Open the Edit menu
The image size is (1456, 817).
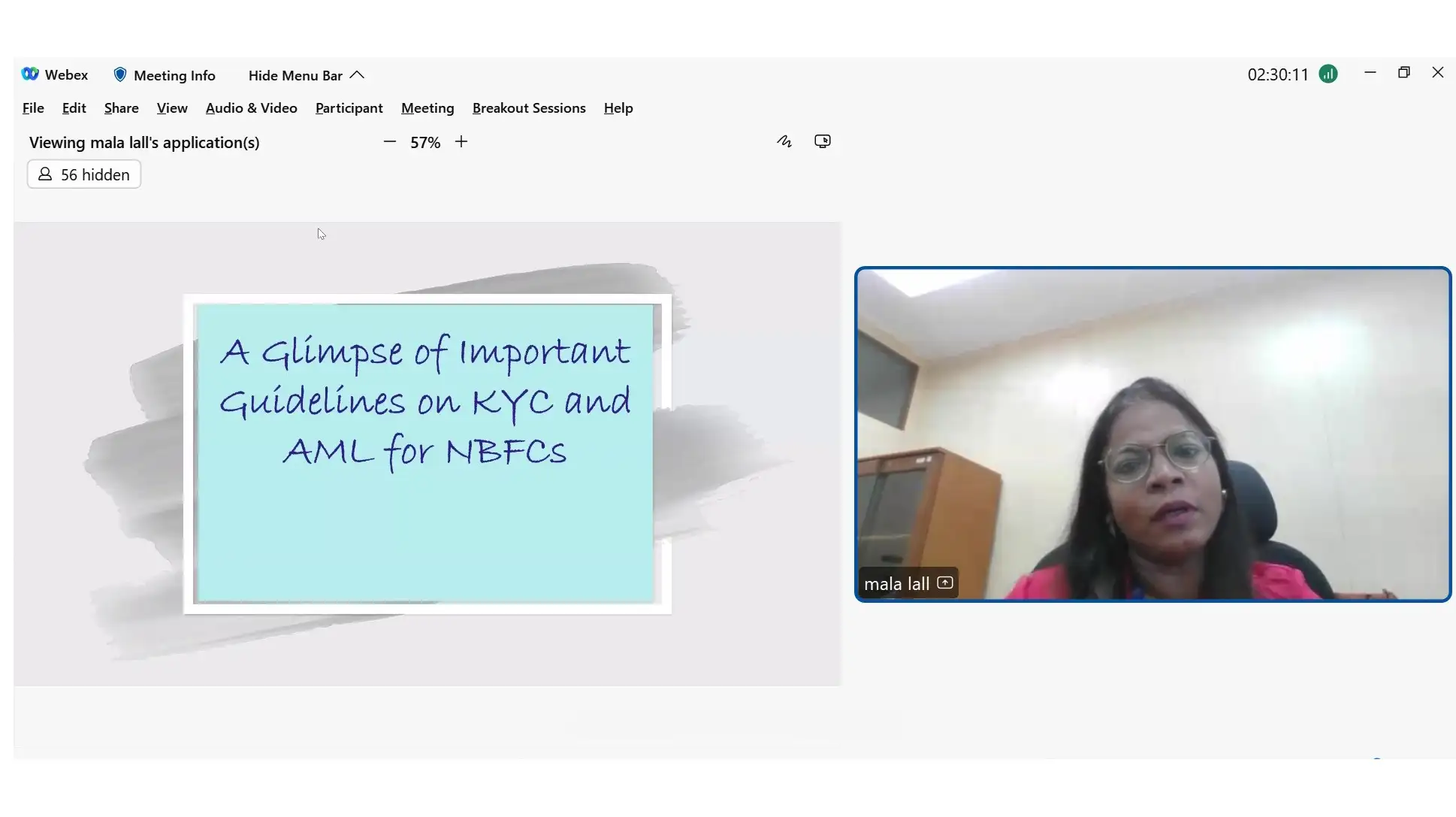pos(74,108)
